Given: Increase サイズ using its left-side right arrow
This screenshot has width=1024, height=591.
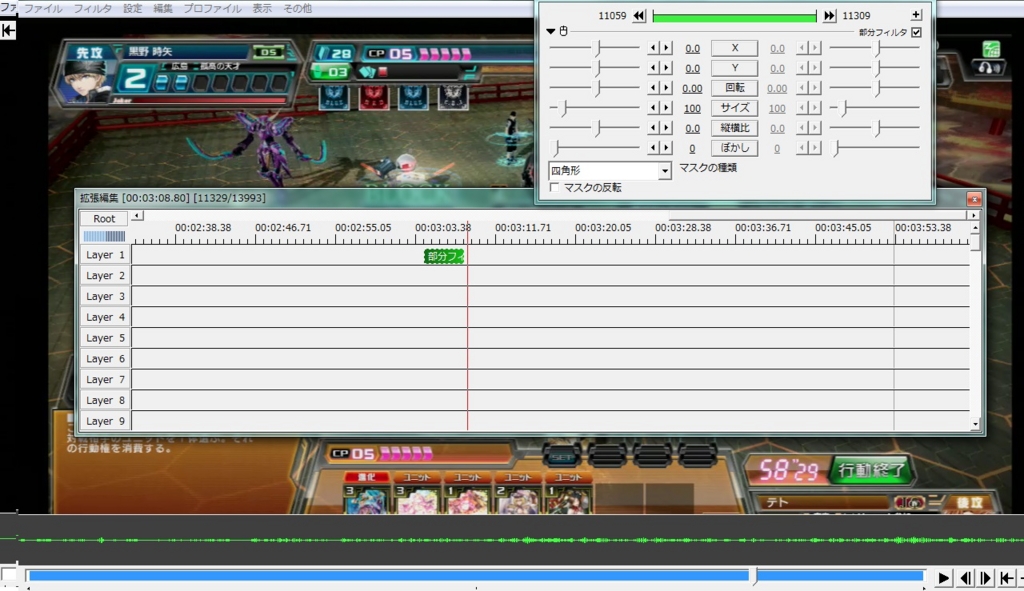Looking at the screenshot, I should coord(666,108).
